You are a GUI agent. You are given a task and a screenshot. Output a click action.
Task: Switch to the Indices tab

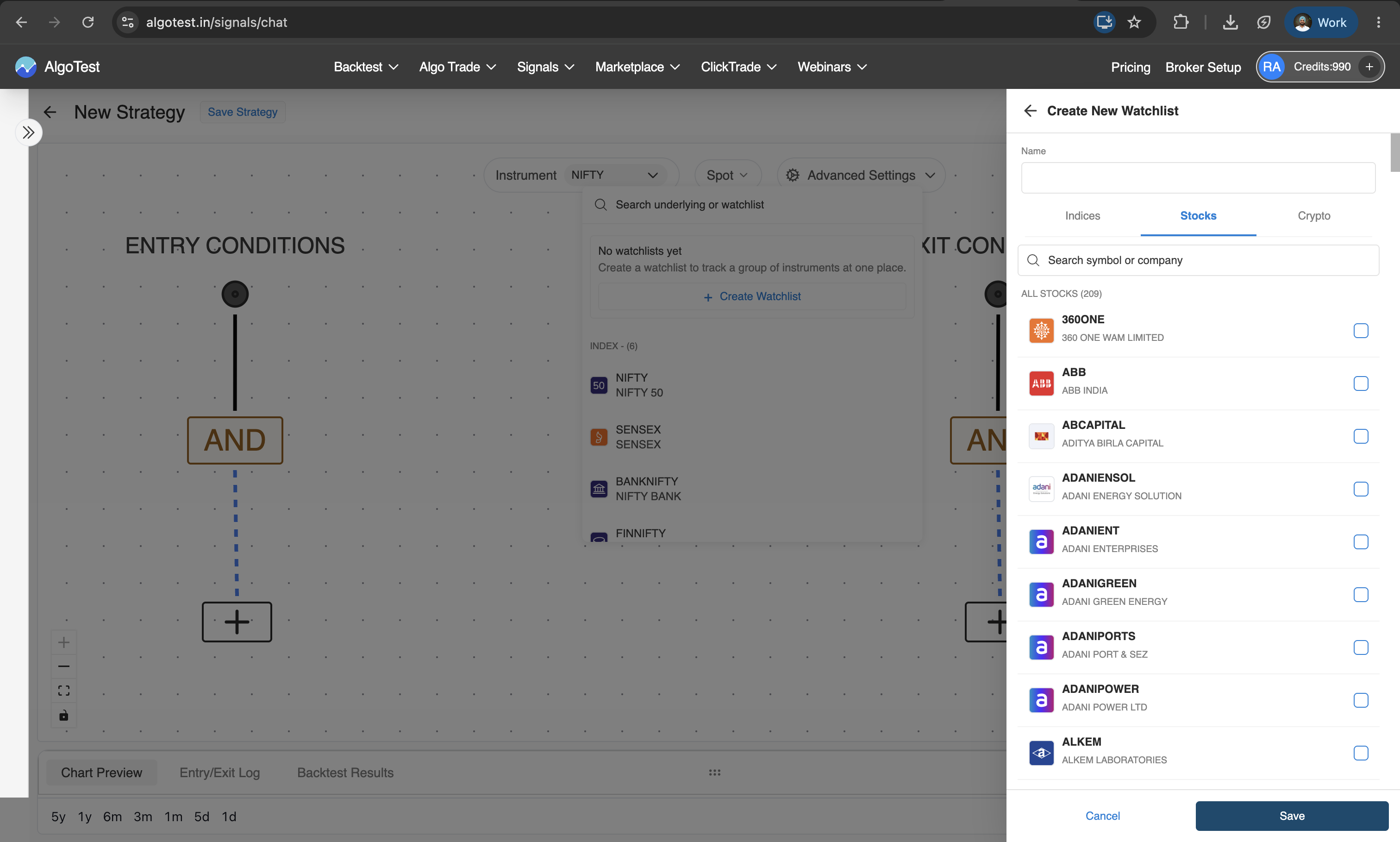pyautogui.click(x=1082, y=216)
